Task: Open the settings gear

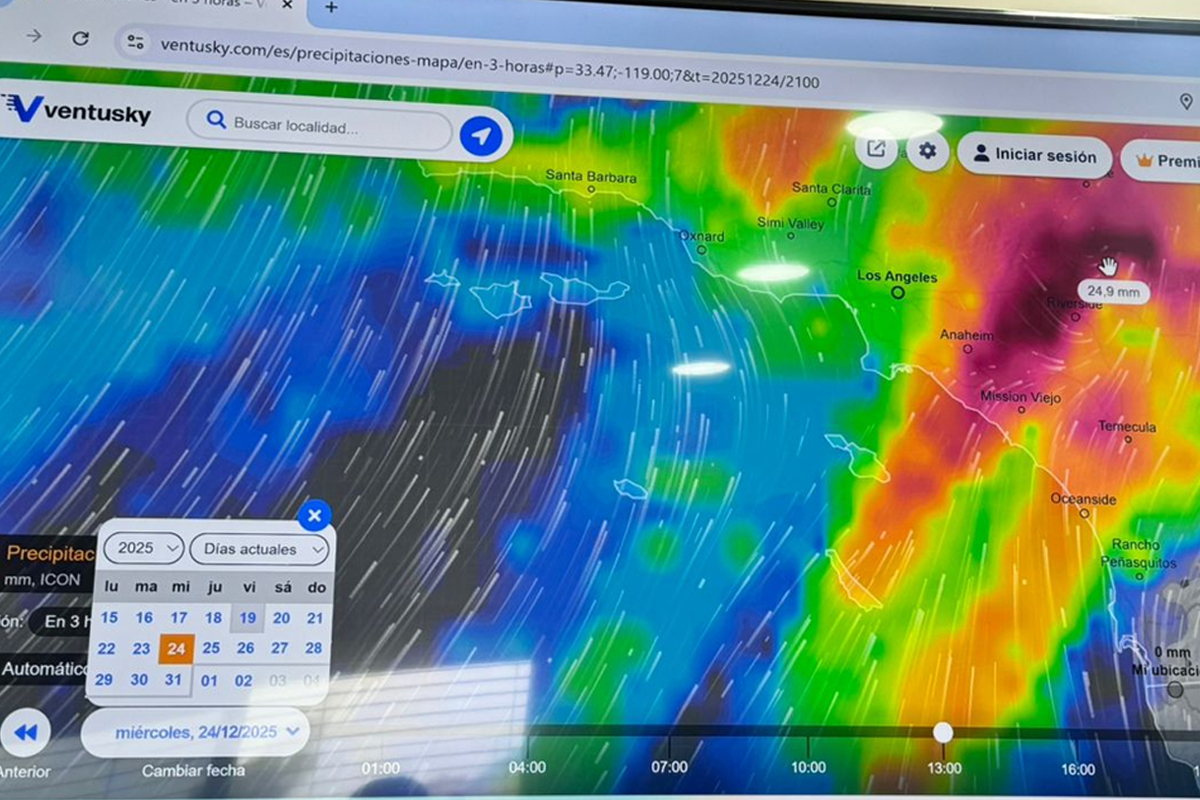Action: click(928, 151)
